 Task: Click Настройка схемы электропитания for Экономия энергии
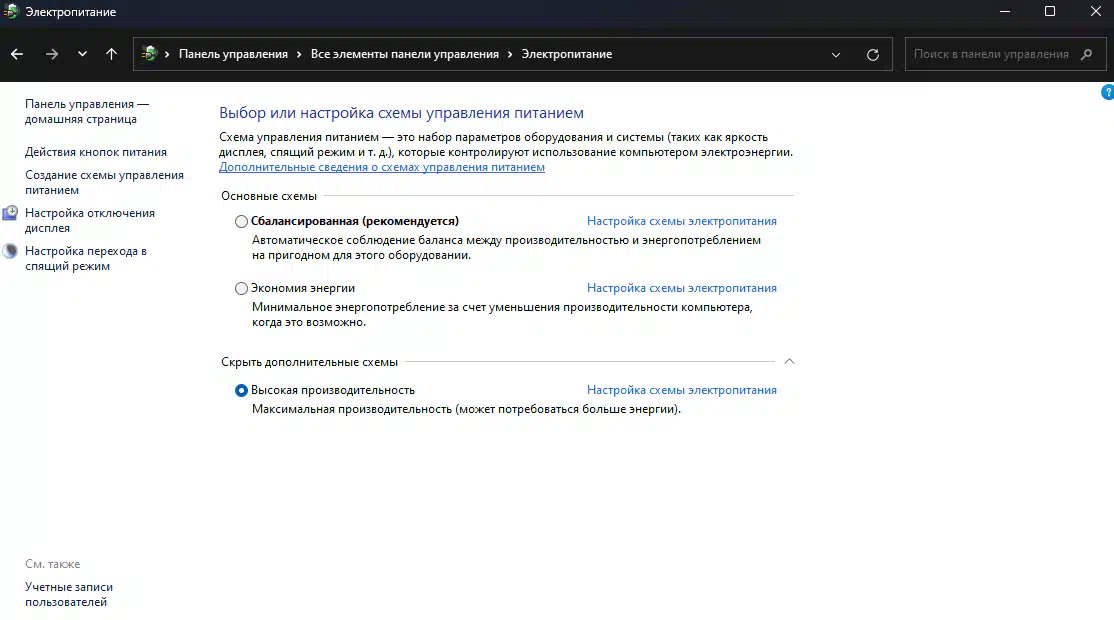(x=681, y=288)
